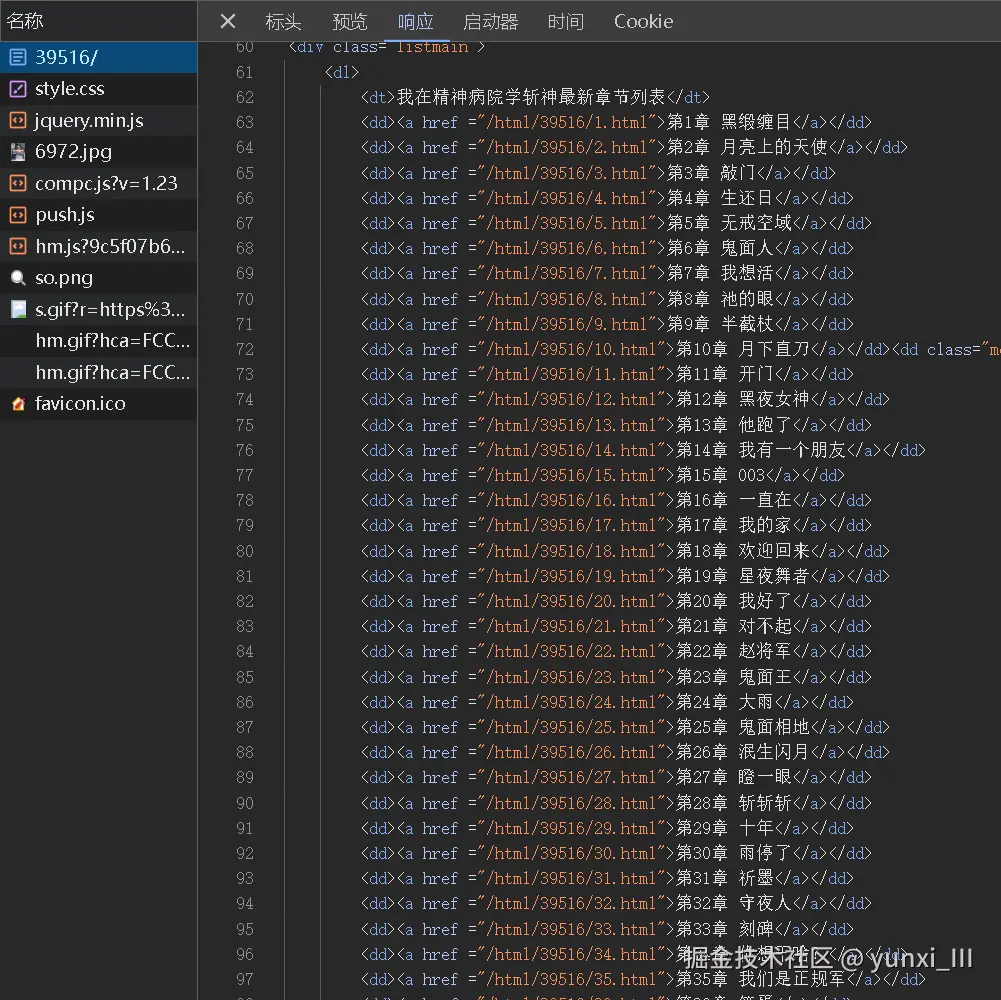Select the first hm.gif?hca=FCC request
Image resolution: width=1001 pixels, height=1000 pixels.
point(98,340)
